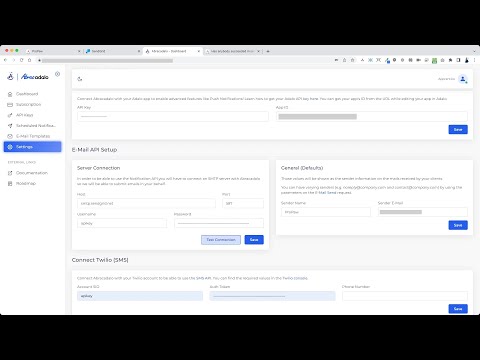
Task: Reload the current page
Action: pyautogui.click(x=21, y=60)
